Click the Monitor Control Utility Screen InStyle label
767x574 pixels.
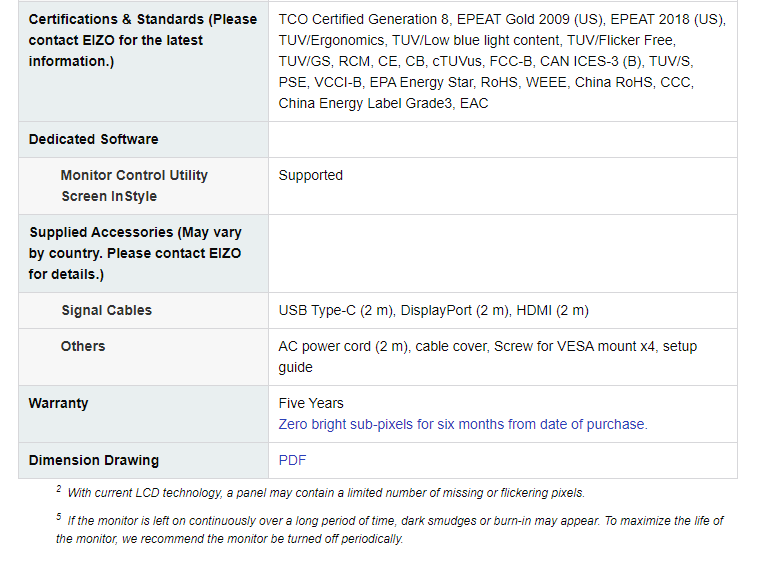click(x=134, y=186)
